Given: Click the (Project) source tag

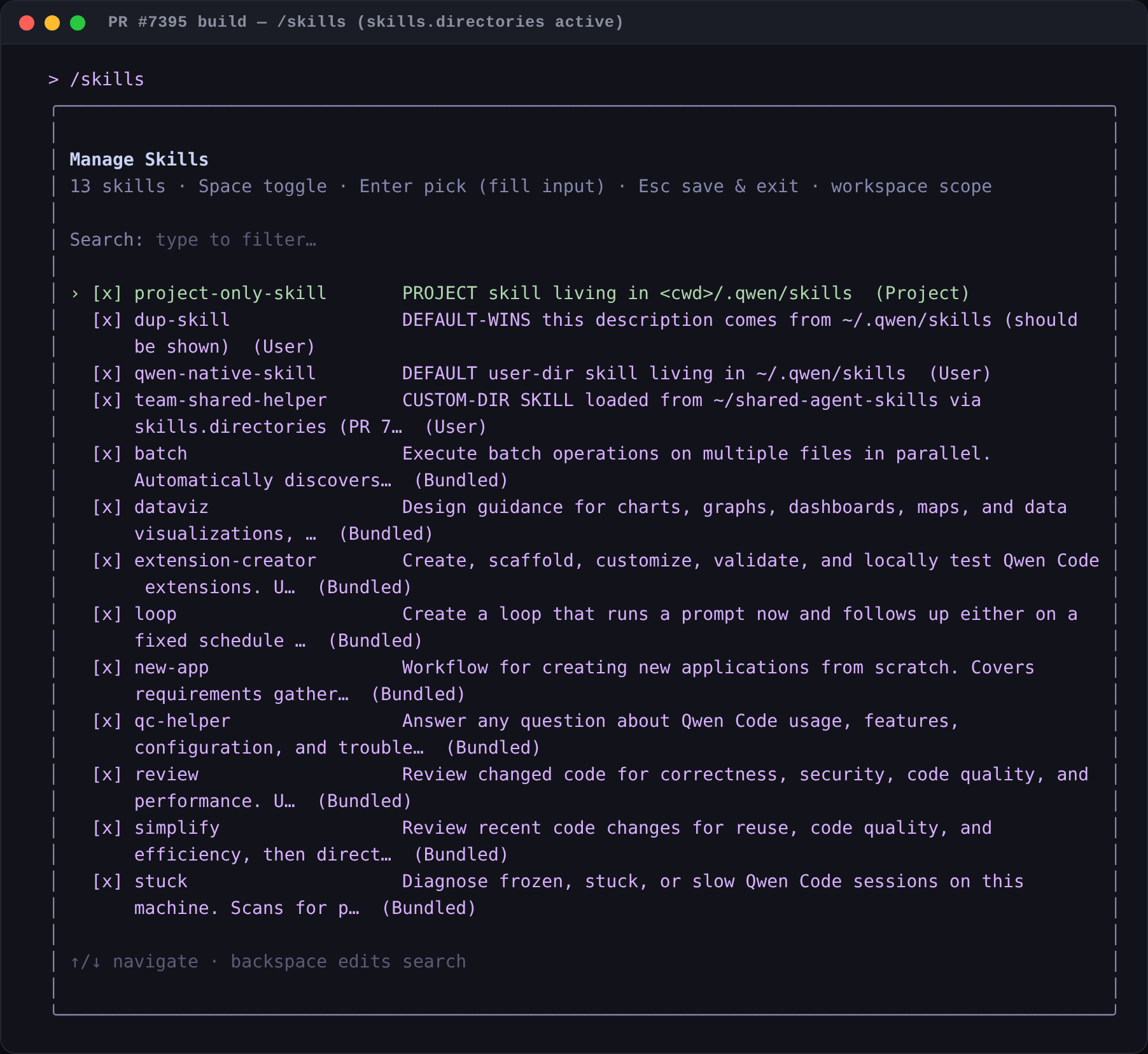Looking at the screenshot, I should click(x=922, y=293).
